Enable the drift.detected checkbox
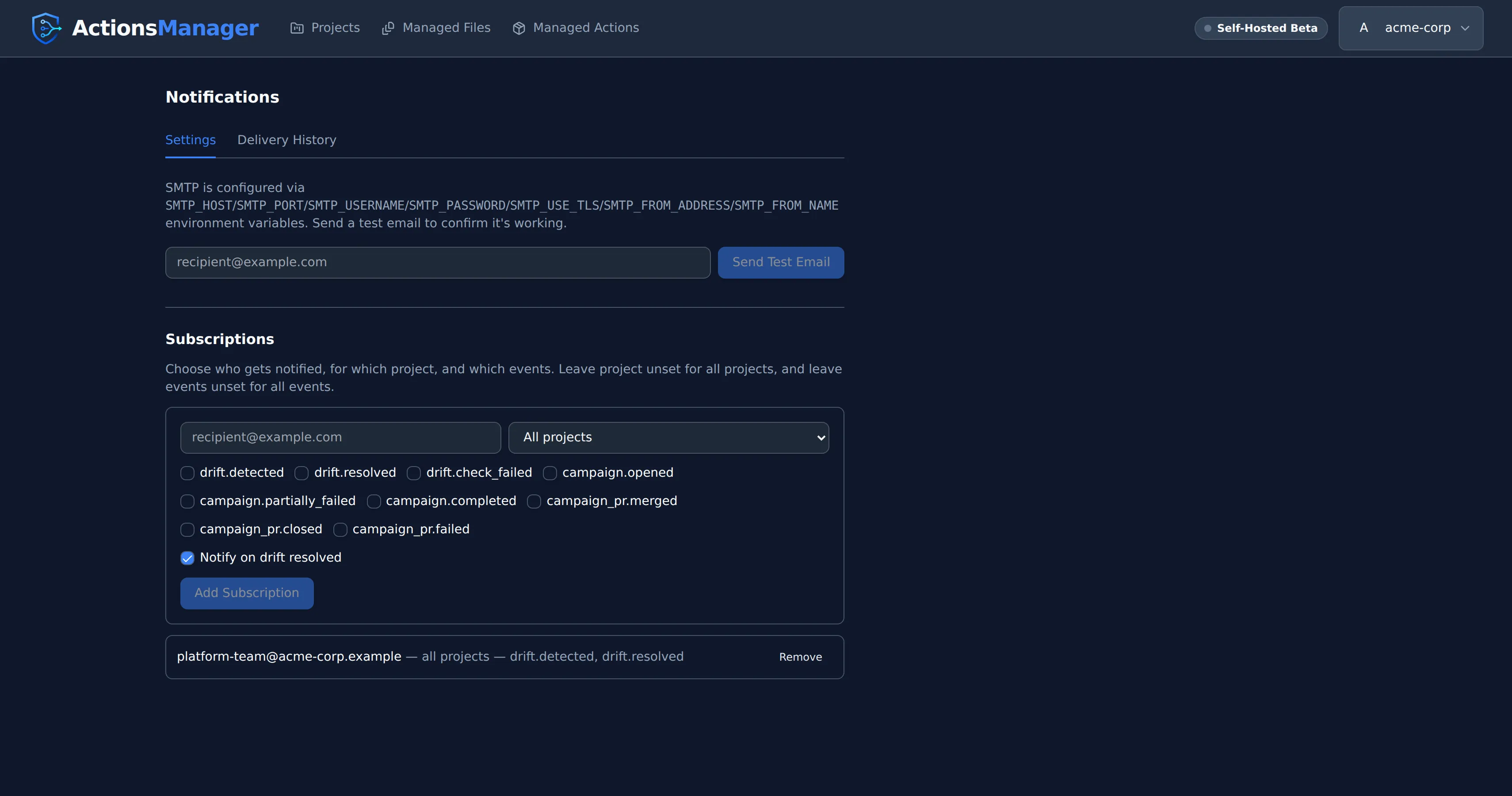Image resolution: width=1512 pixels, height=796 pixels. tap(187, 473)
